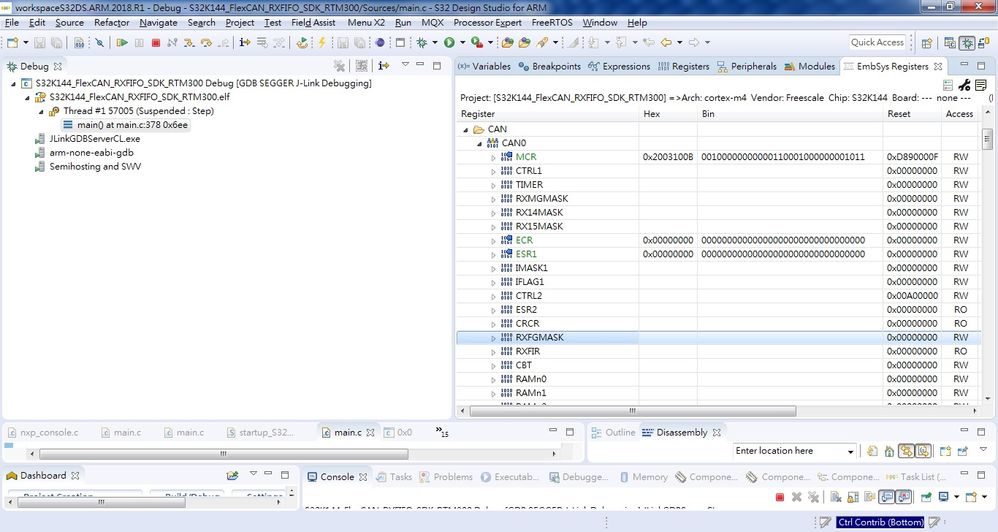Viewport: 998px width, 532px height.
Task: Click the Display Selected Console icon
Action: [944, 497]
